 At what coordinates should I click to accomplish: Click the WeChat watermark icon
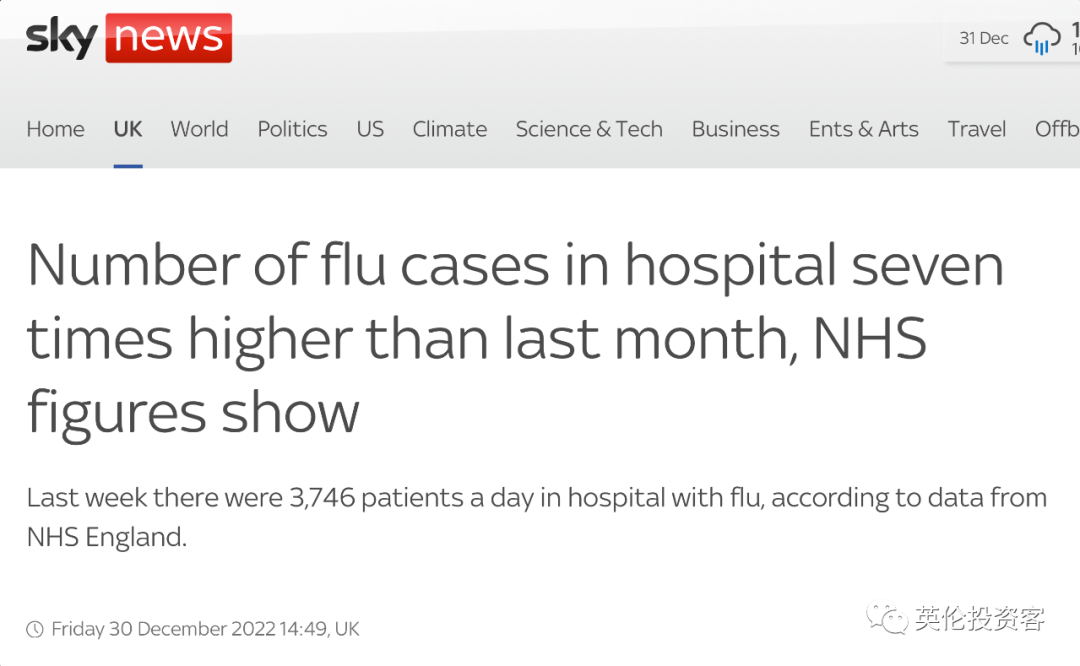pos(887,618)
